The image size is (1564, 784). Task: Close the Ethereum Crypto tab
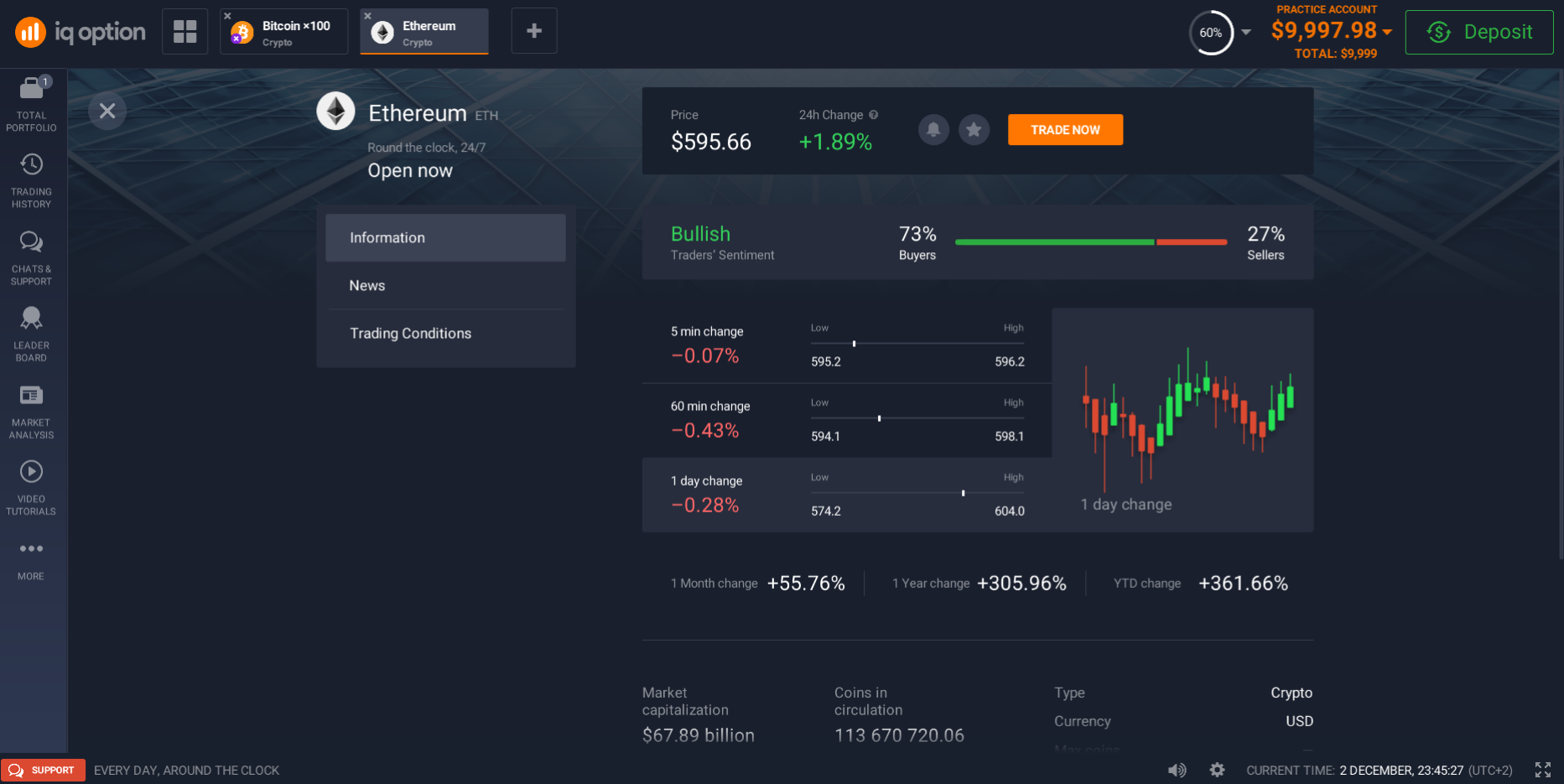[x=367, y=16]
